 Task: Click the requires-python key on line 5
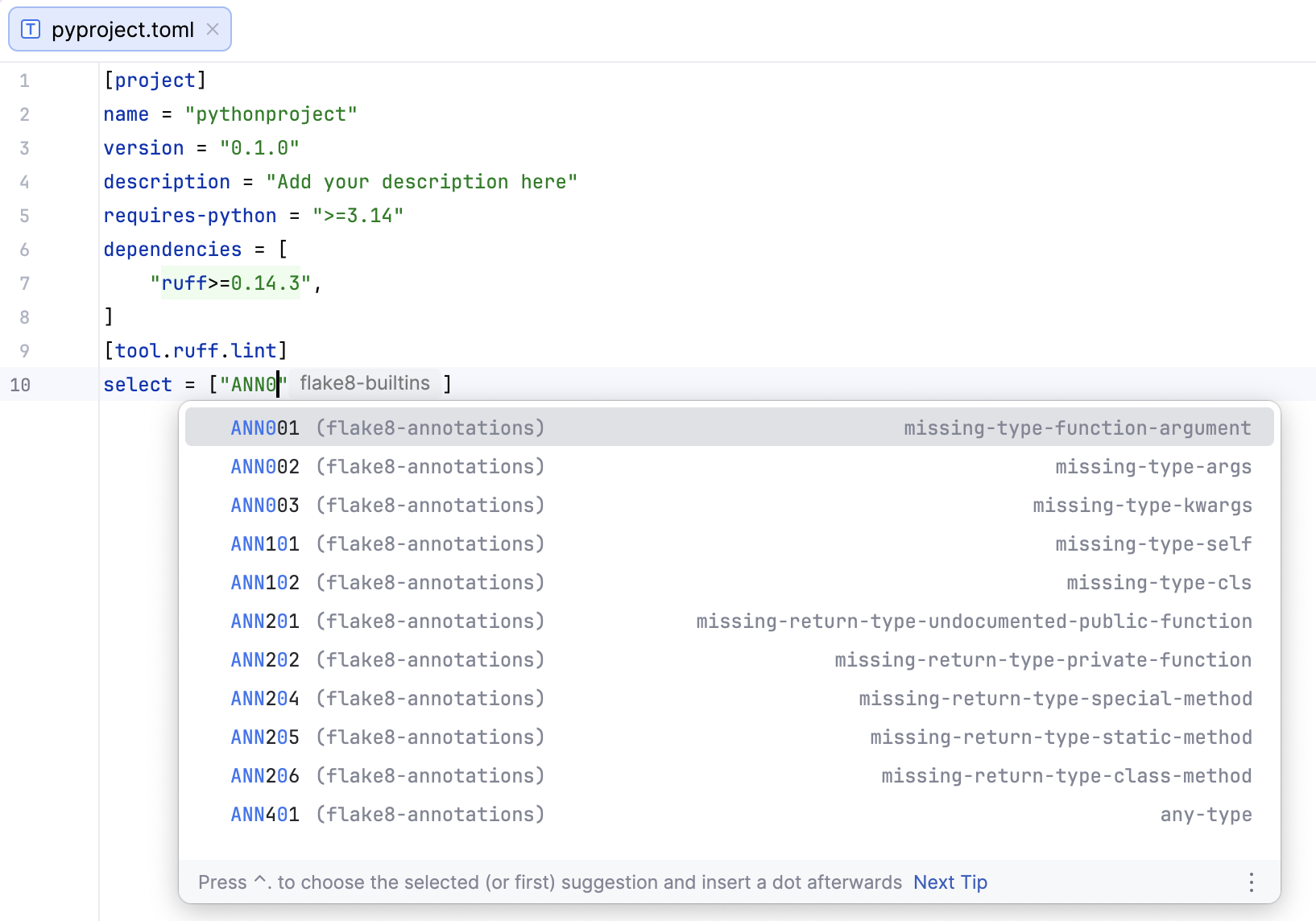(189, 215)
